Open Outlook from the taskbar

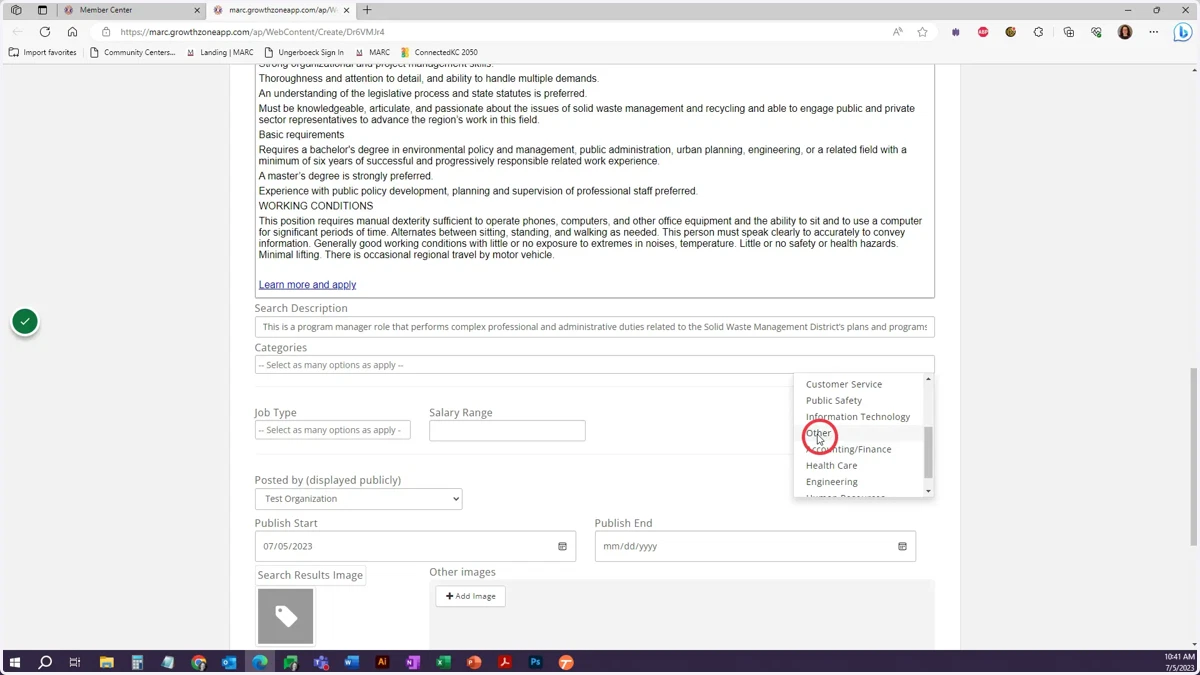(x=229, y=662)
